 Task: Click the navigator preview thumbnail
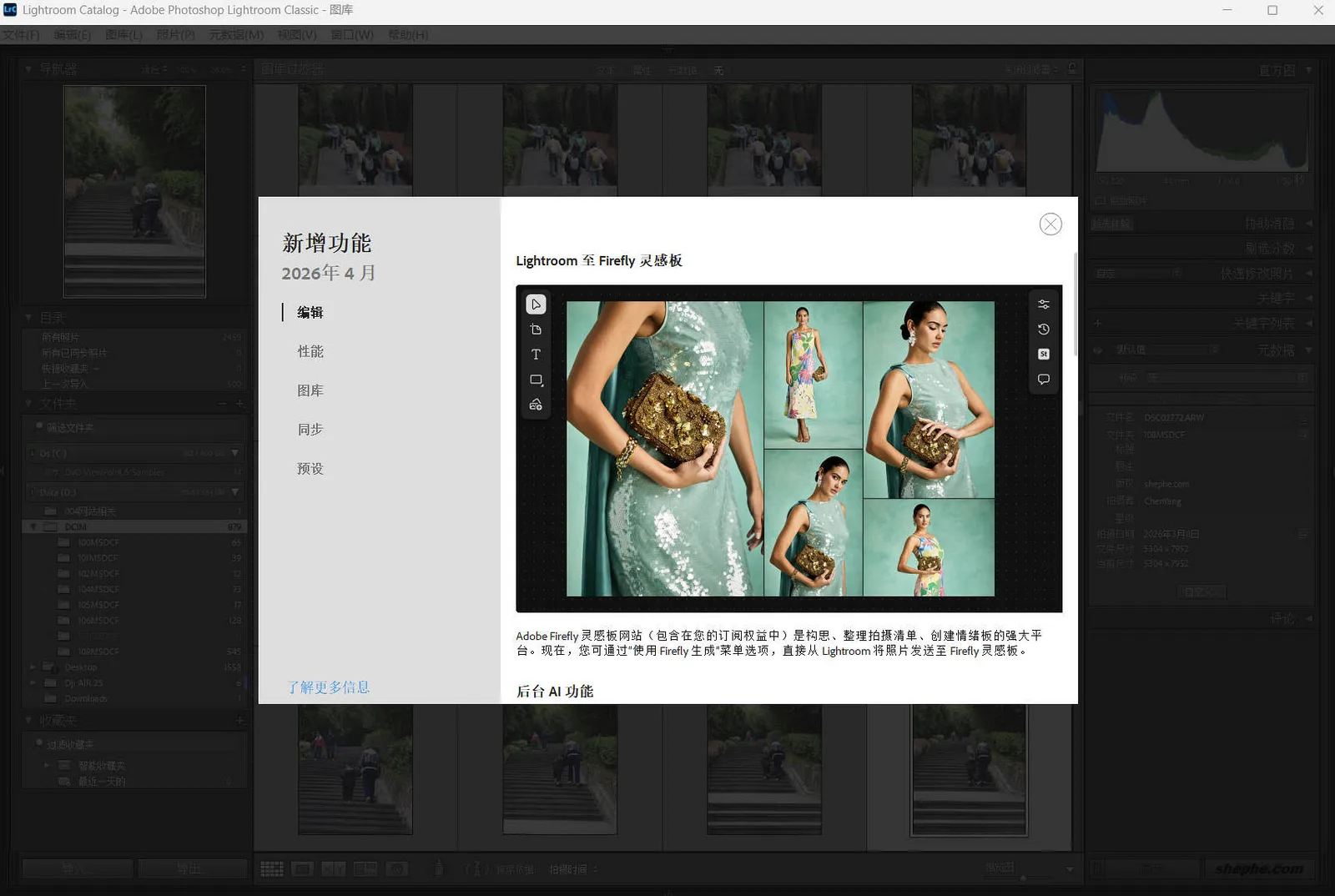(x=136, y=190)
